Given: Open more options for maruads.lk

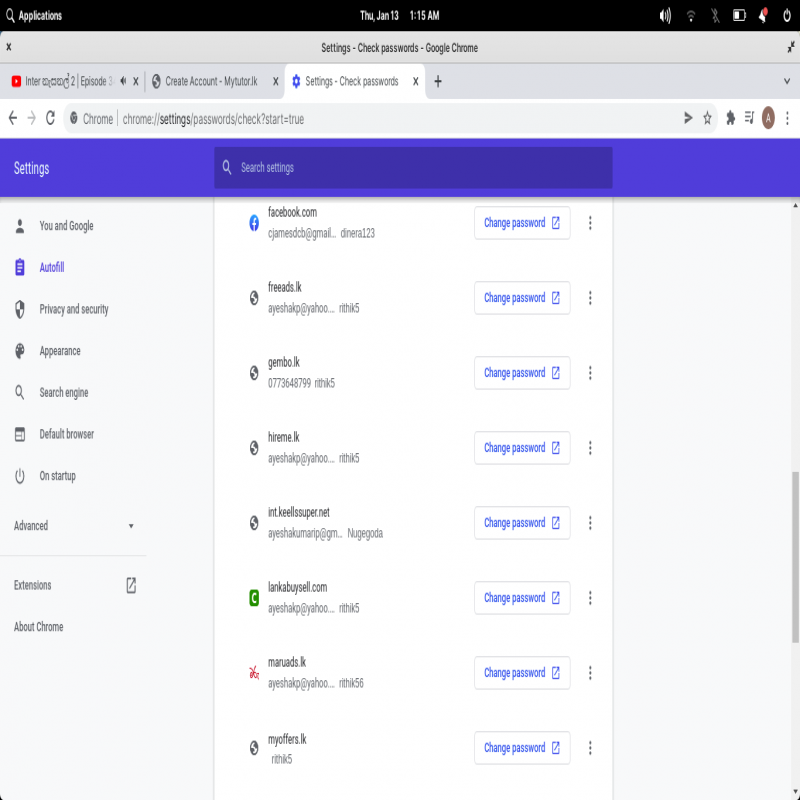Looking at the screenshot, I should [x=590, y=673].
